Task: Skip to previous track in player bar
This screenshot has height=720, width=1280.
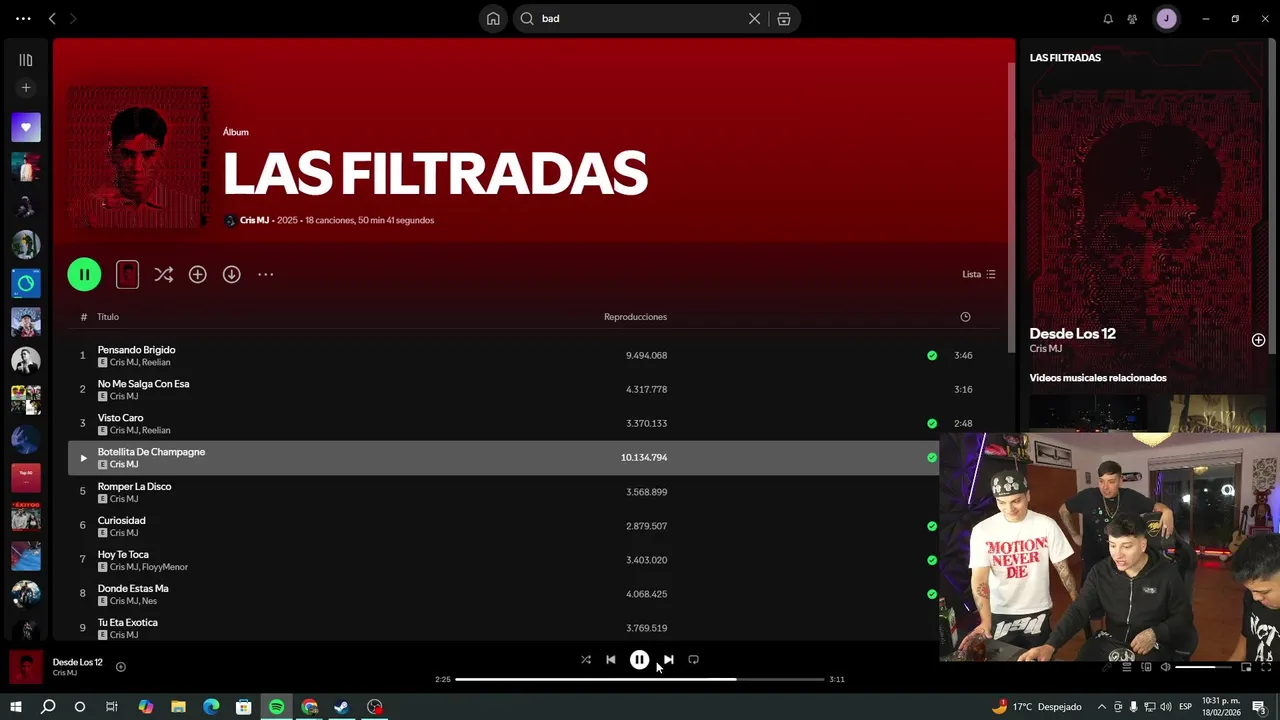Action: coord(611,660)
